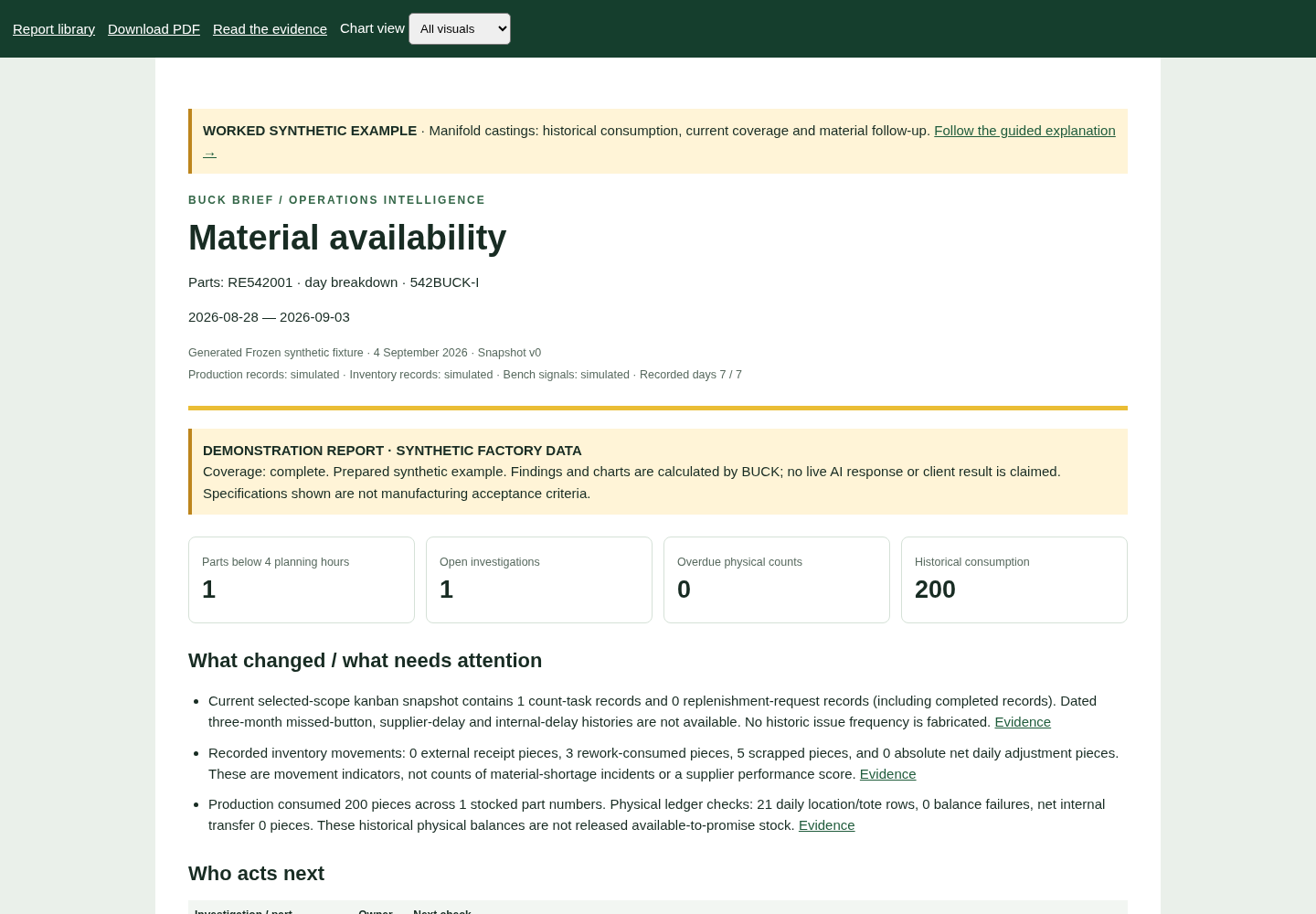Click the WORKED SYNTHETIC EXAMPLE label
Image resolution: width=1316 pixels, height=914 pixels.
tap(310, 131)
